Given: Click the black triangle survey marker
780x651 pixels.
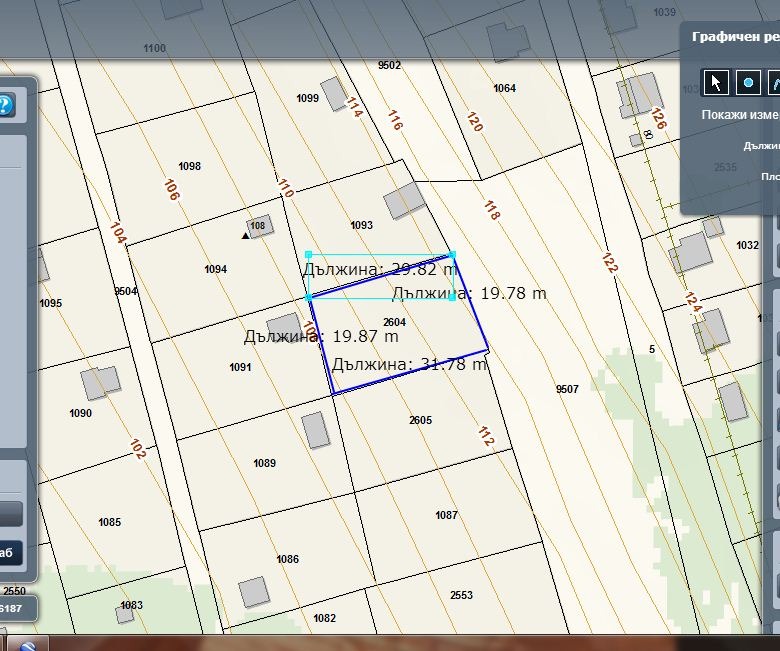Looking at the screenshot, I should (x=245, y=236).
